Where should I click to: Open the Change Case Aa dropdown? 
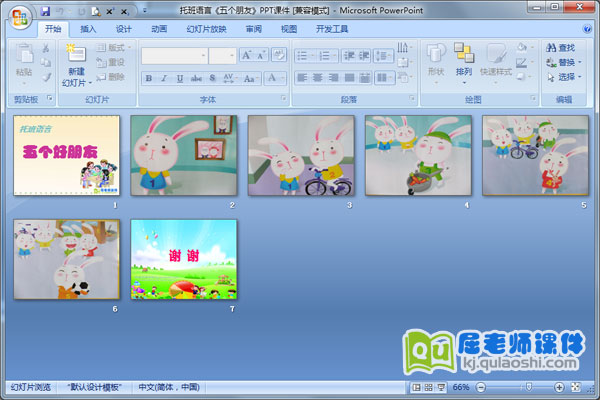251,78
